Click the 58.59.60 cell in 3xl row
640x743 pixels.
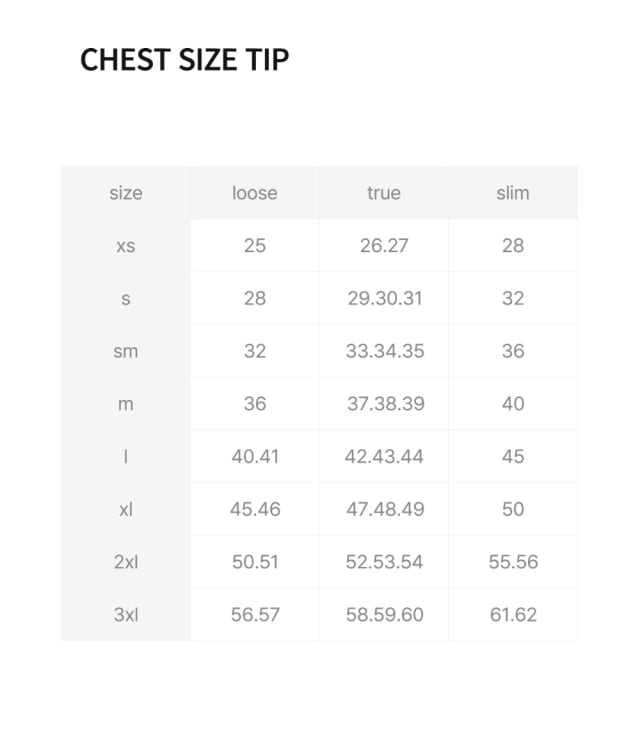(384, 615)
